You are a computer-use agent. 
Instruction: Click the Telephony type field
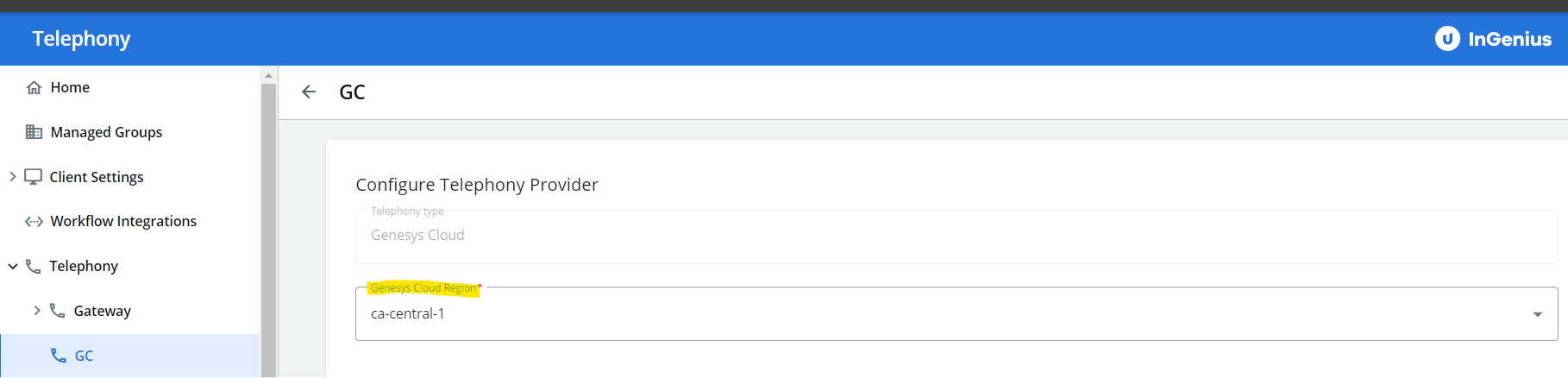(956, 236)
